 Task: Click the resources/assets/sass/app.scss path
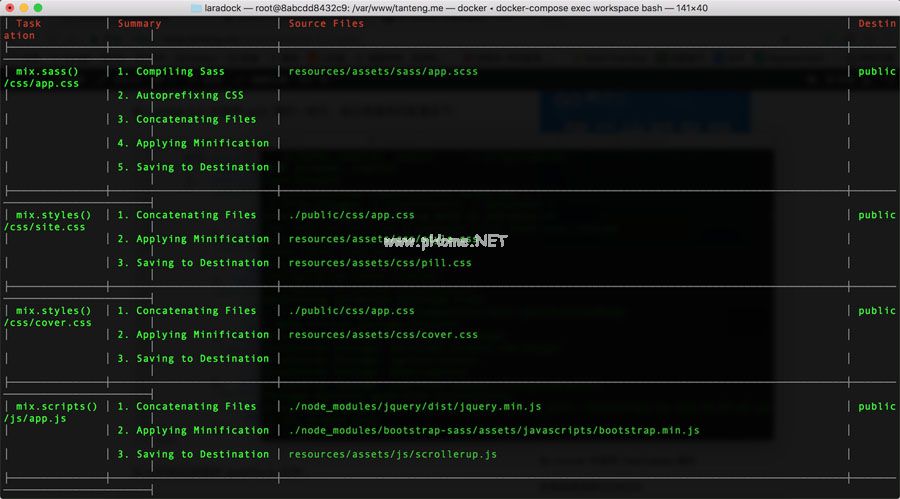[383, 71]
